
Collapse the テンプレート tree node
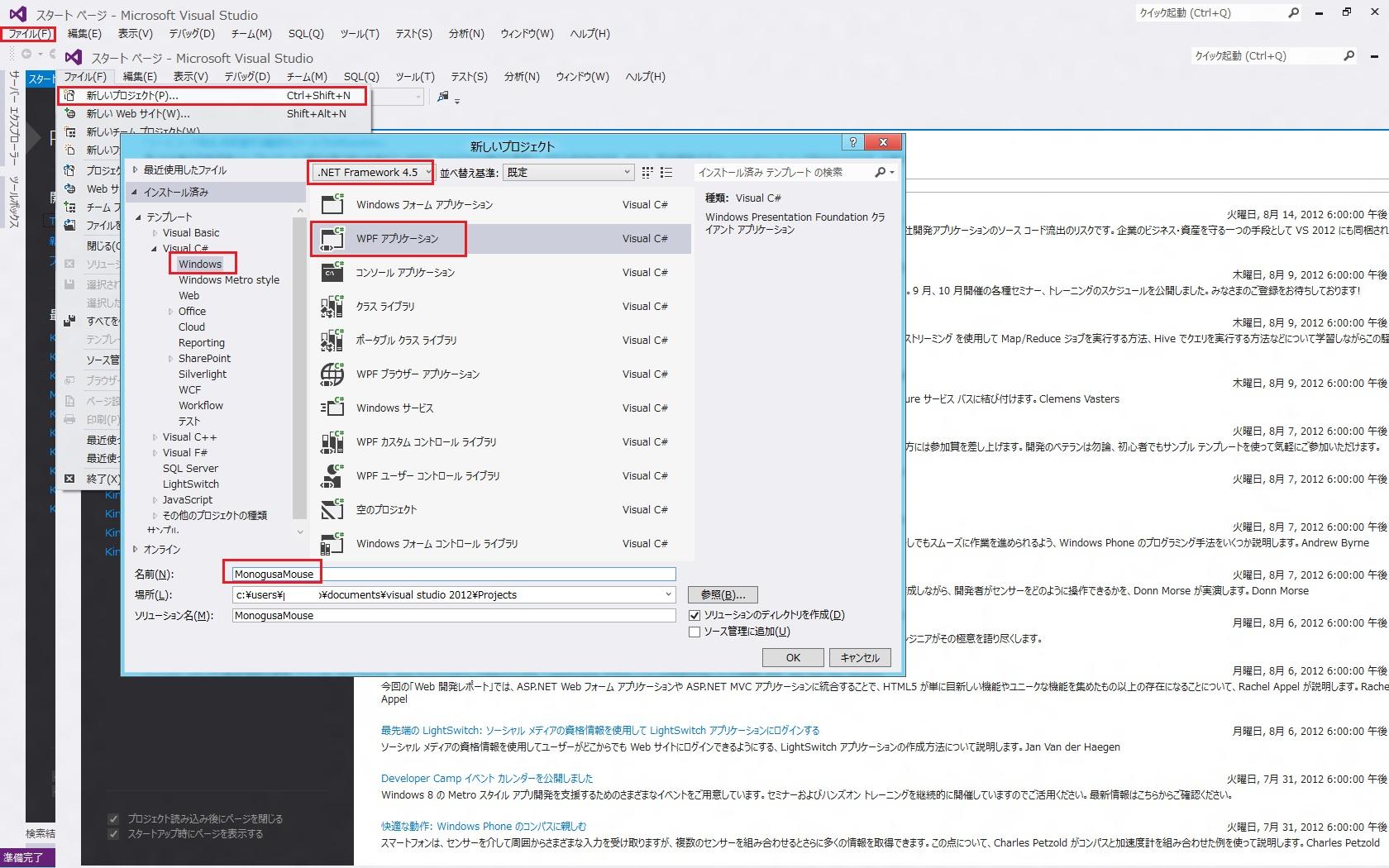139,217
